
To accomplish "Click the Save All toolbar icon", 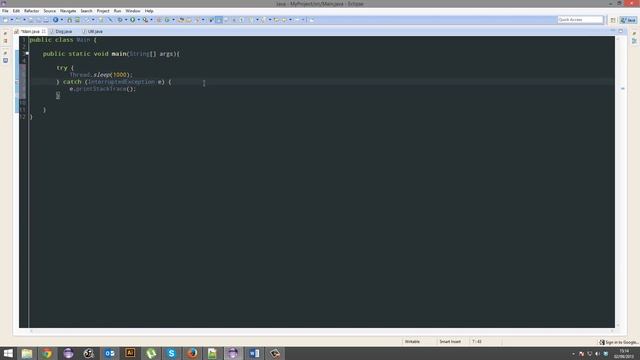I will click(38, 20).
